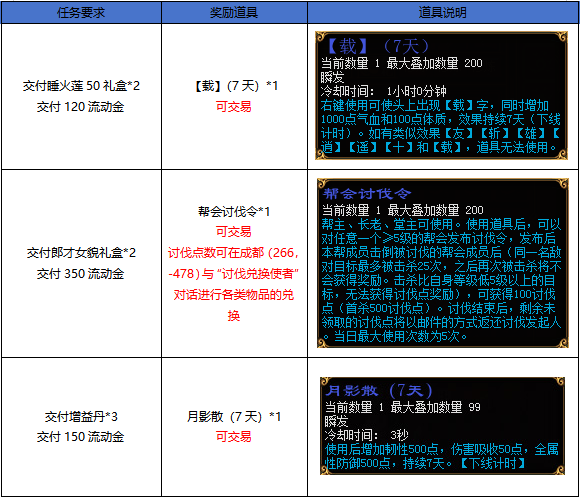580x498 pixels.
Task: Click red 可交易 label under 帮会讨伐令
Action: pos(234,232)
